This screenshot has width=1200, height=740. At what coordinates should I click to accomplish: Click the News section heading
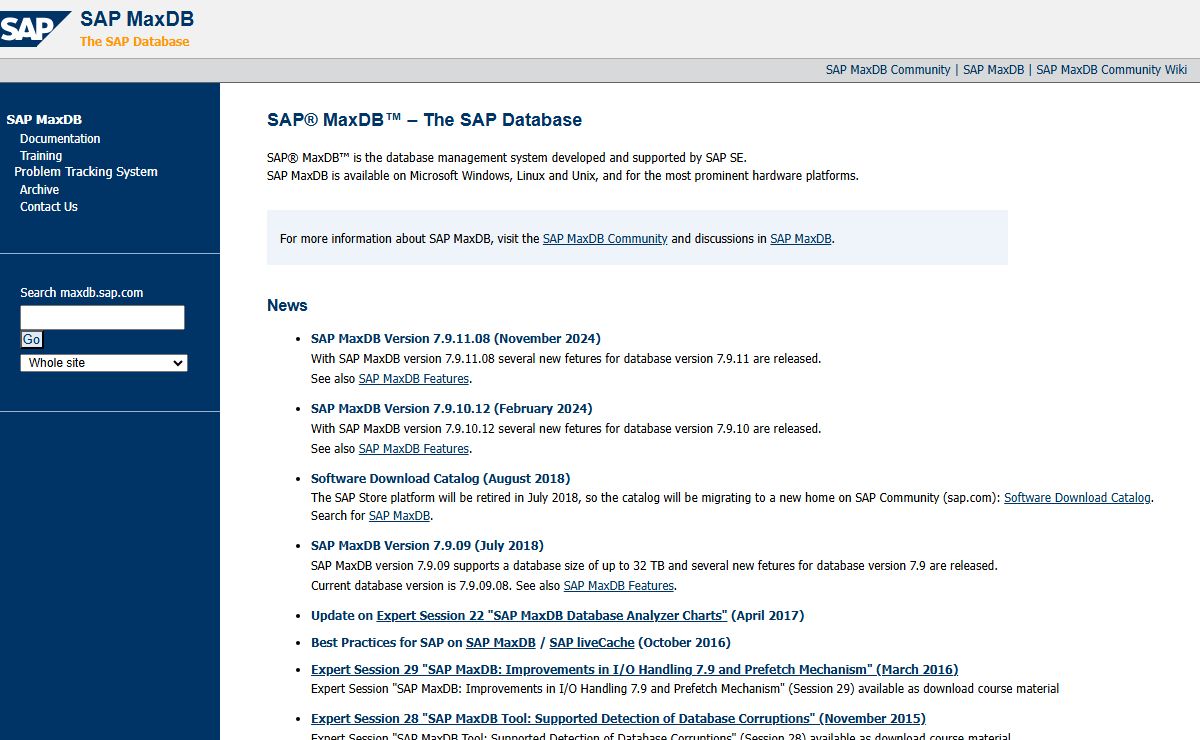(x=287, y=306)
